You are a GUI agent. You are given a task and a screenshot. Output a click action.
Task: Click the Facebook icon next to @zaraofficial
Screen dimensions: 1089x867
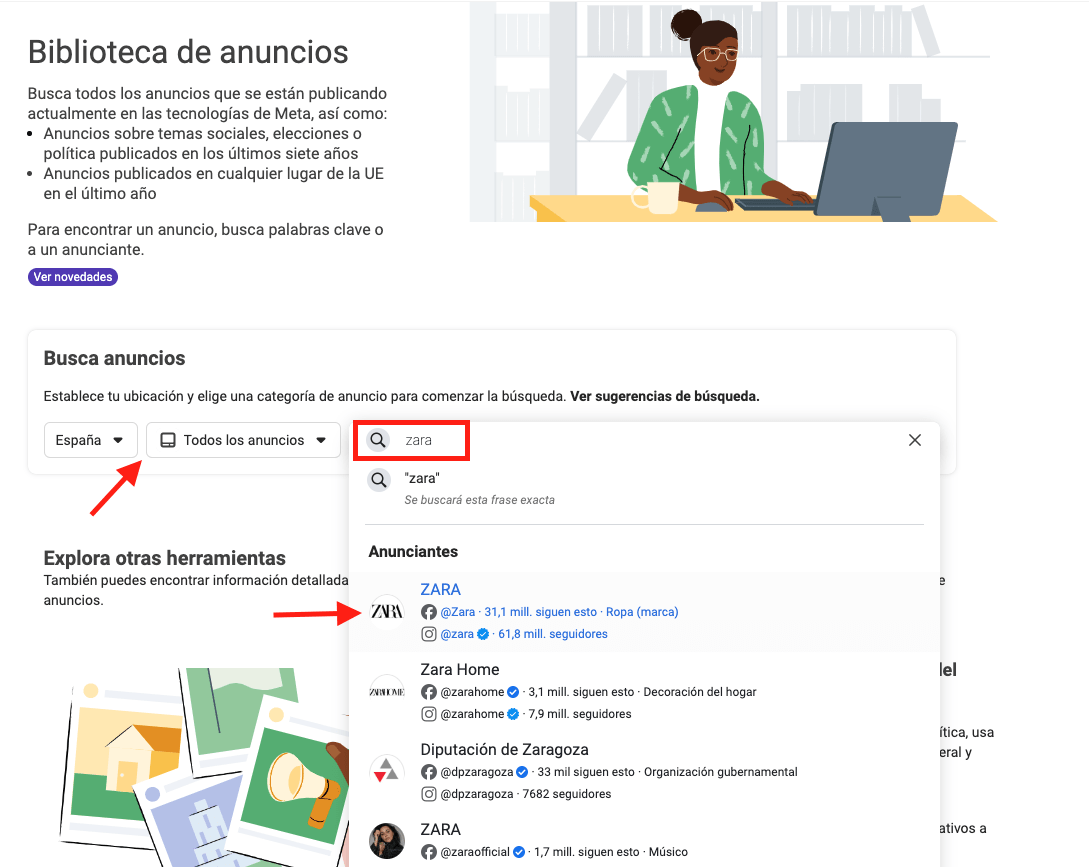[429, 852]
